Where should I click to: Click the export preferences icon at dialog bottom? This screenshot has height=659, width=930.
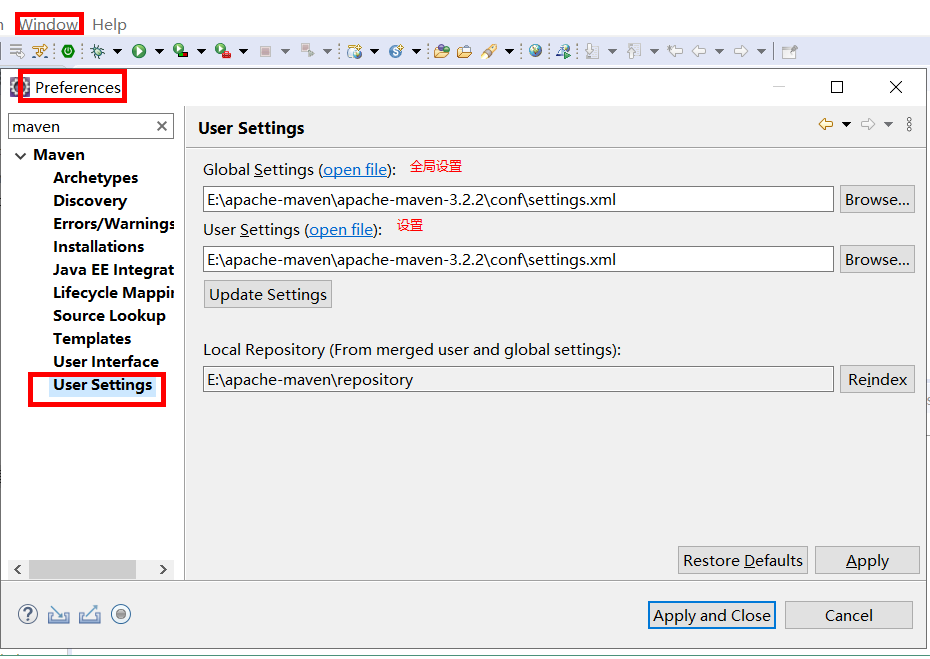click(90, 615)
